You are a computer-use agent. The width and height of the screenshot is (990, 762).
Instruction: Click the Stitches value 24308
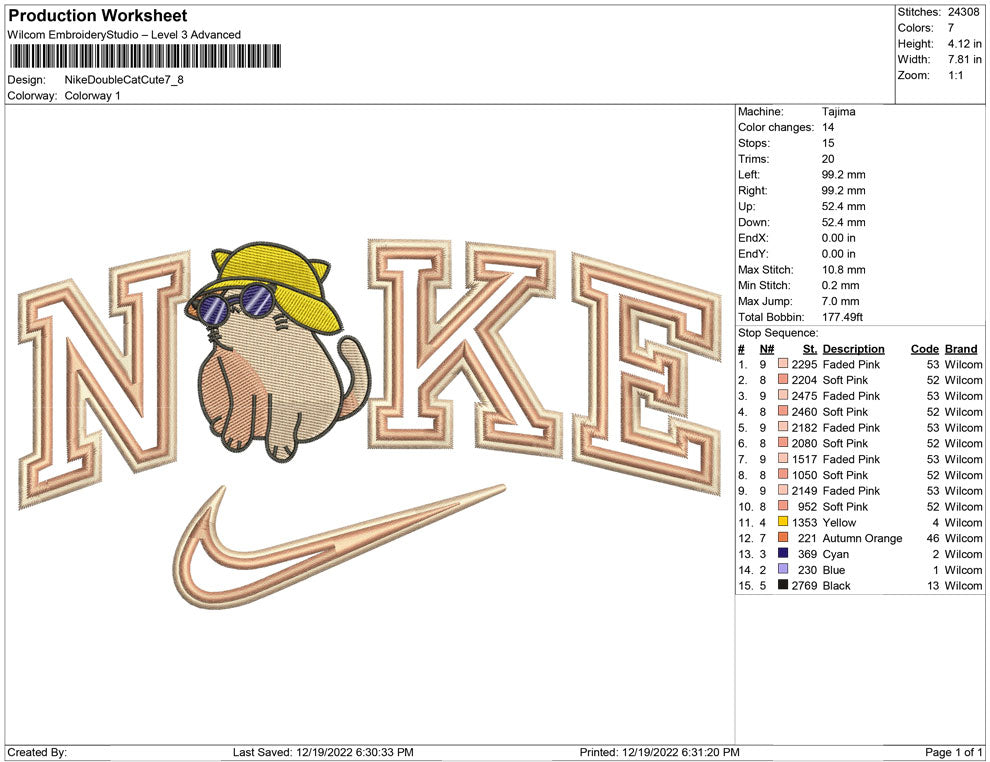[963, 12]
